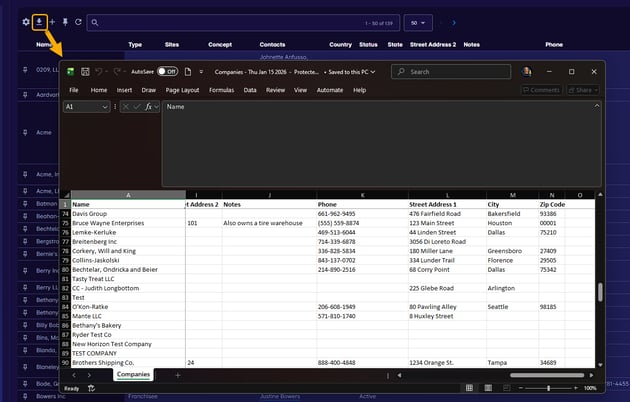630x402 pixels.
Task: Click the pin icon in the top toolbar
Action: (x=65, y=21)
